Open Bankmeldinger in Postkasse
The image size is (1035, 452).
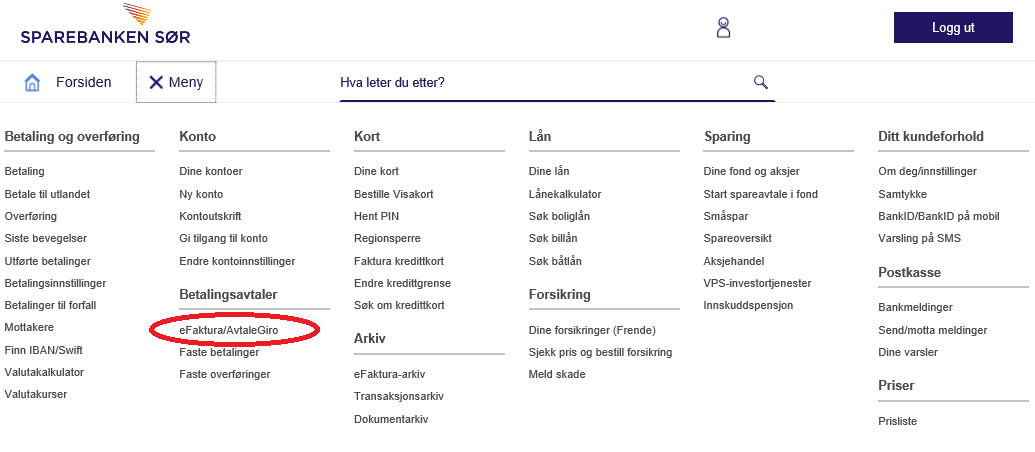(x=915, y=307)
